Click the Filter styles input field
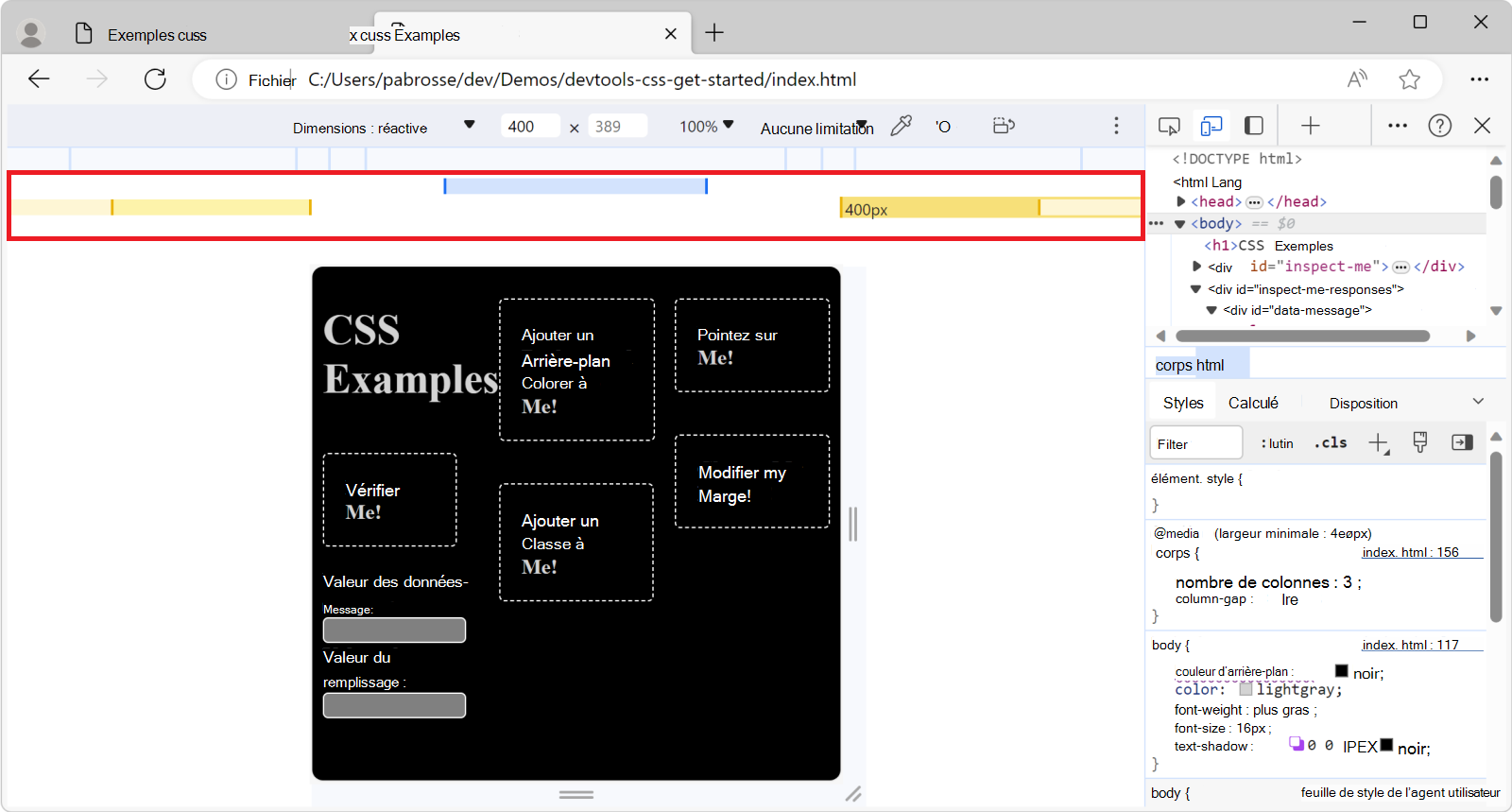Viewport: 1512px width, 812px height. (x=1195, y=443)
